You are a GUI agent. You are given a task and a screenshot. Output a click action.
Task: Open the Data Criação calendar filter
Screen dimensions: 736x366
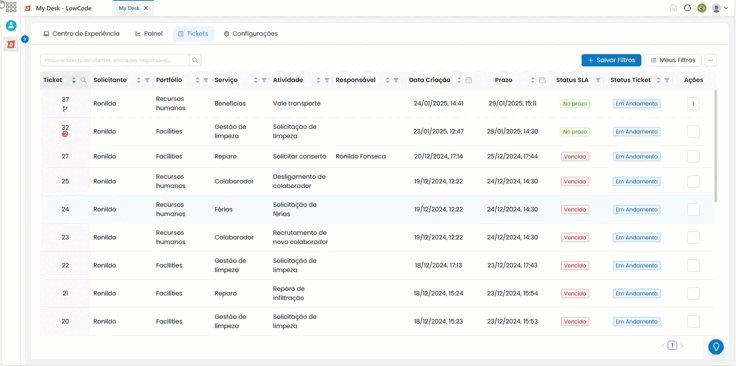(468, 80)
